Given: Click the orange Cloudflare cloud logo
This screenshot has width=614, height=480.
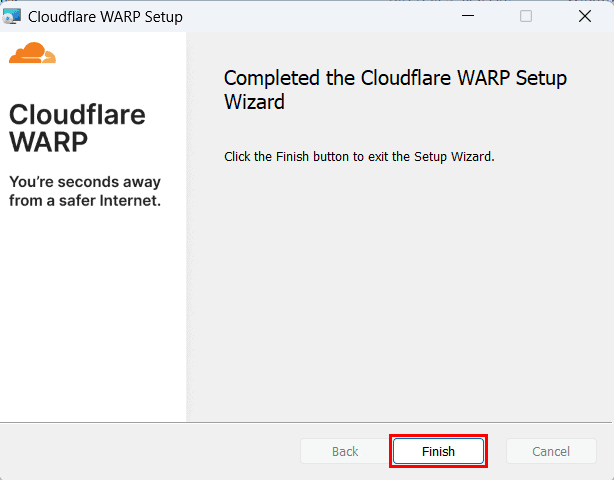Looking at the screenshot, I should (33, 52).
